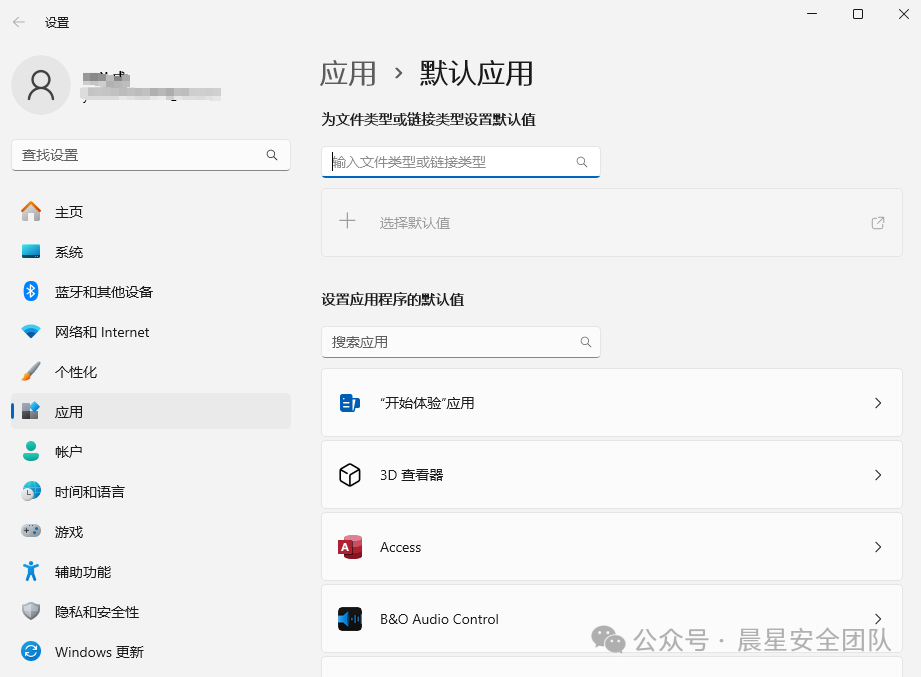Click the 游戏 gamepad icon

click(x=31, y=531)
